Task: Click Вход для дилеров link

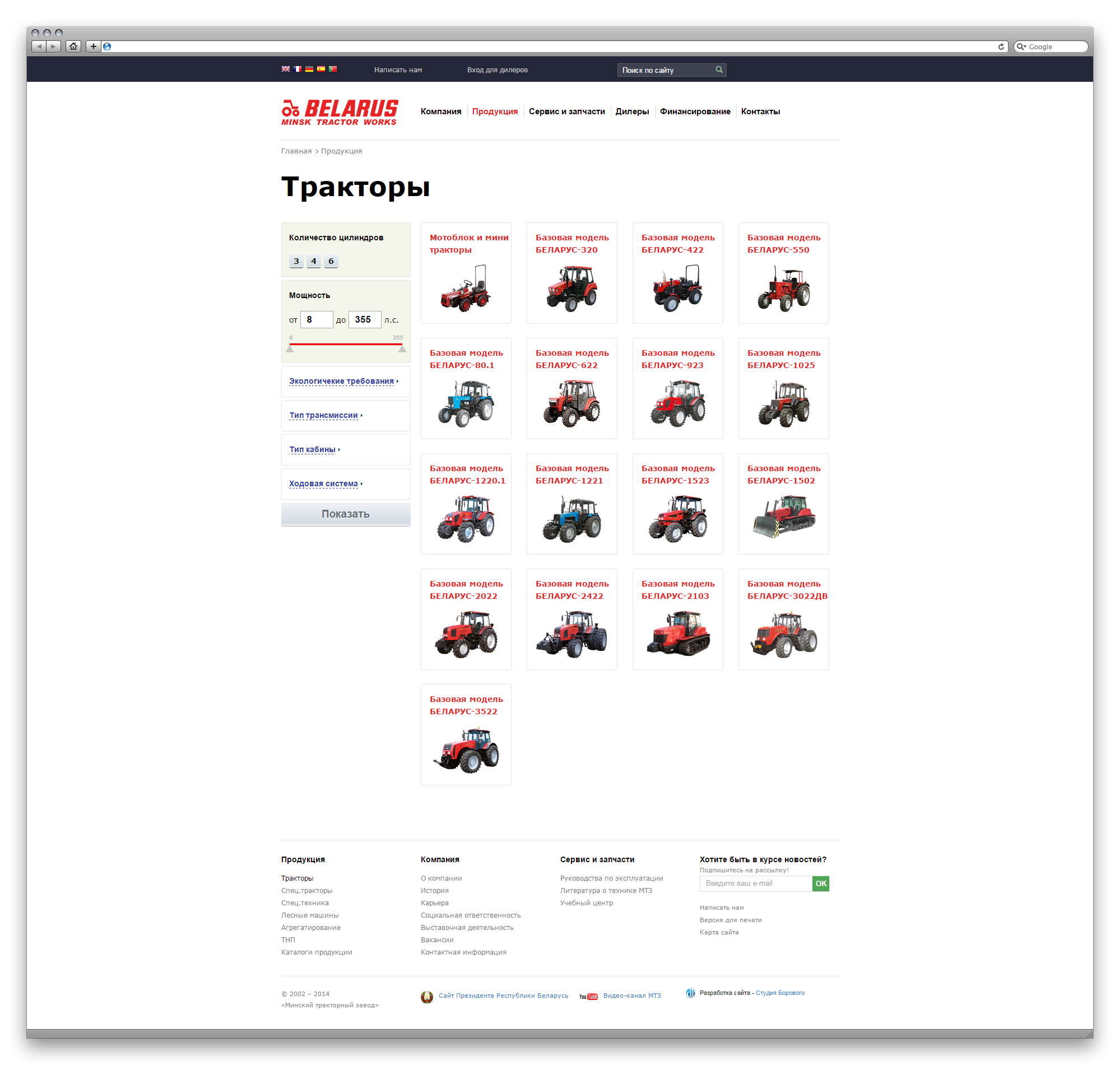Action: (x=498, y=70)
